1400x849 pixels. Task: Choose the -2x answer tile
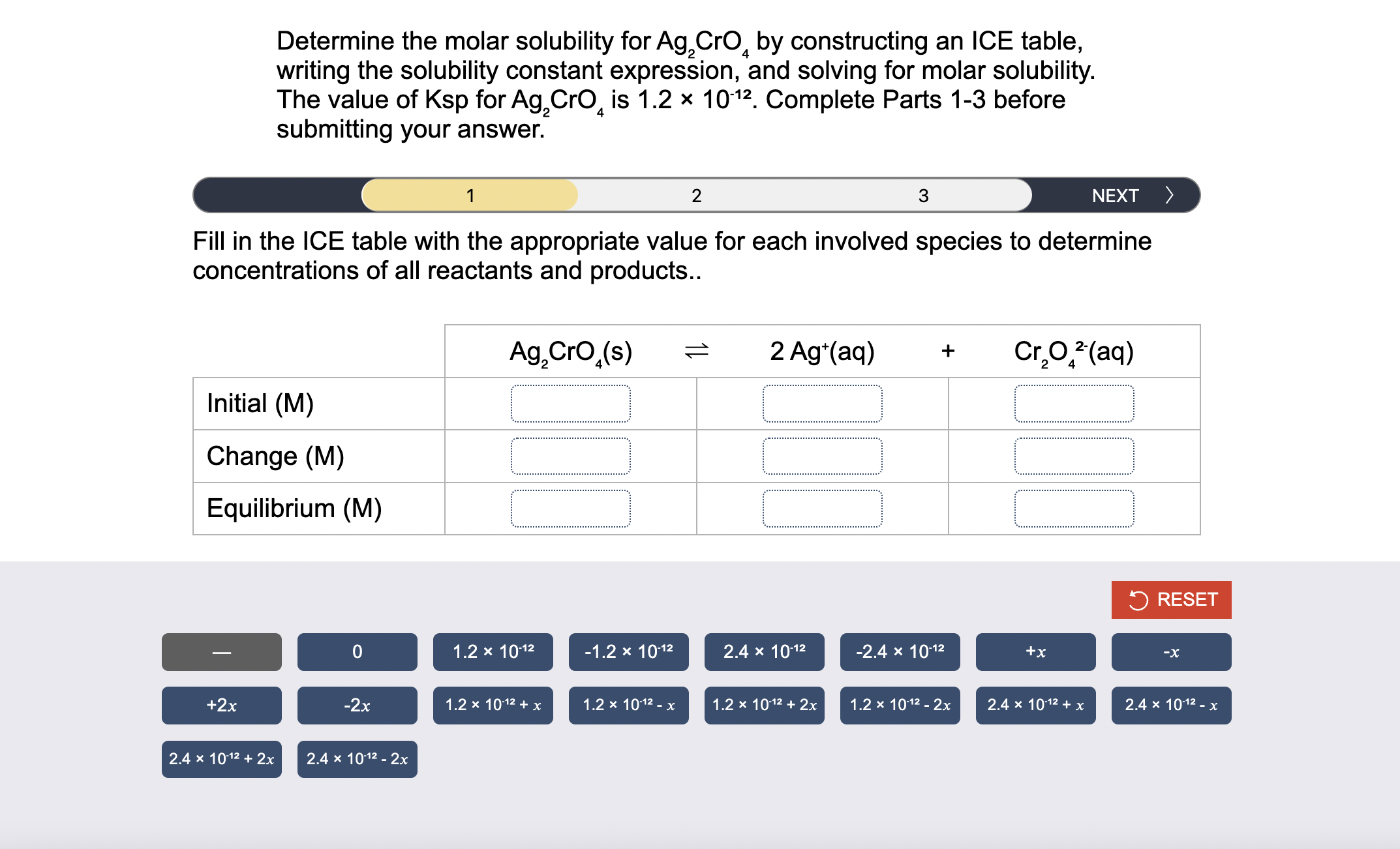tap(357, 705)
